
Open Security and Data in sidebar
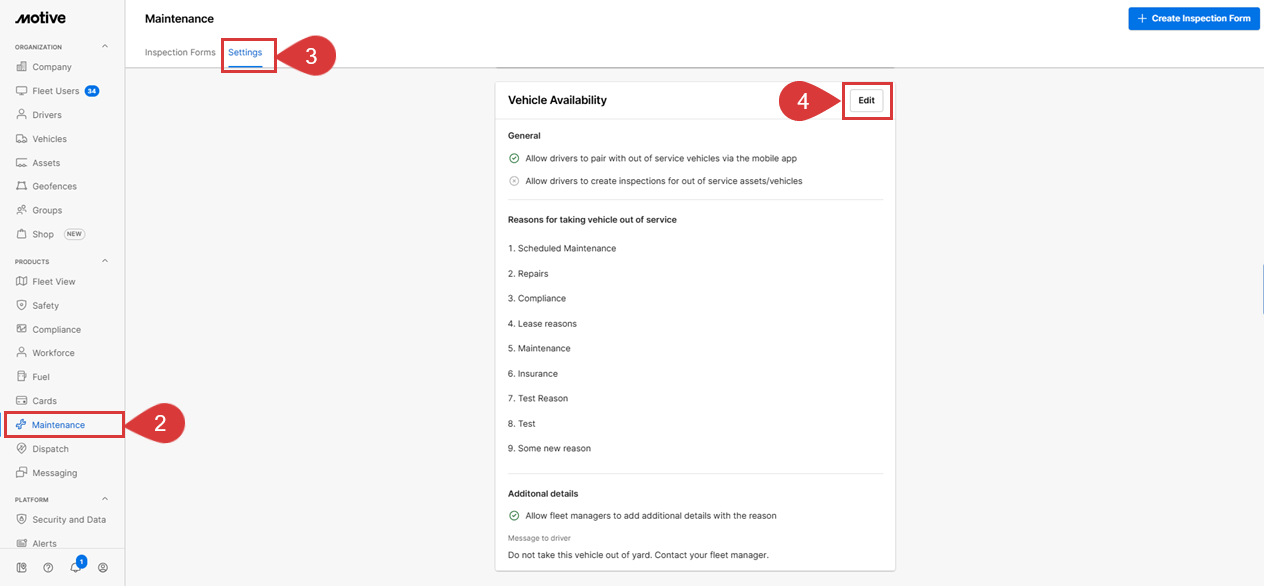coord(68,520)
